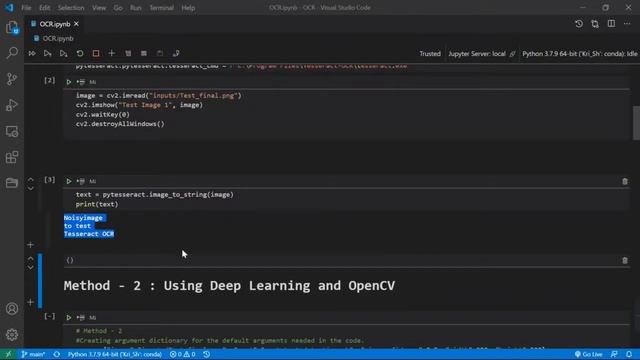Select the Python 3.7.9 kernel picker
Screen dimensions: 640x360
[x=580, y=54]
